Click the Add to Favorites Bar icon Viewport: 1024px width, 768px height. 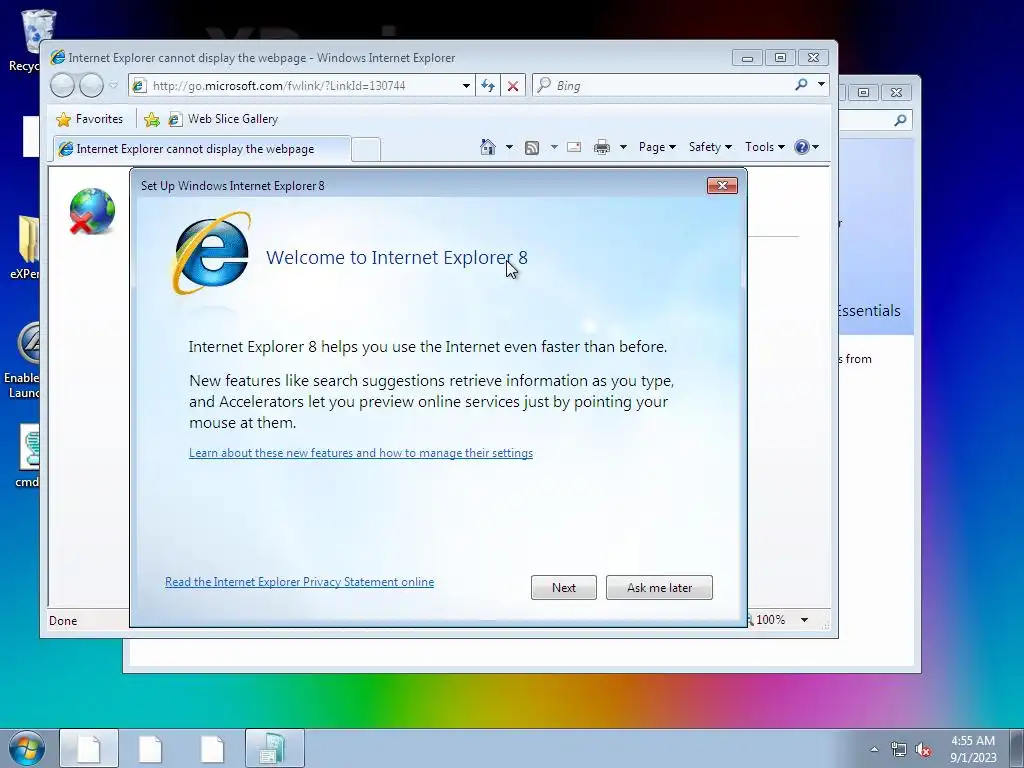pyautogui.click(x=152, y=119)
